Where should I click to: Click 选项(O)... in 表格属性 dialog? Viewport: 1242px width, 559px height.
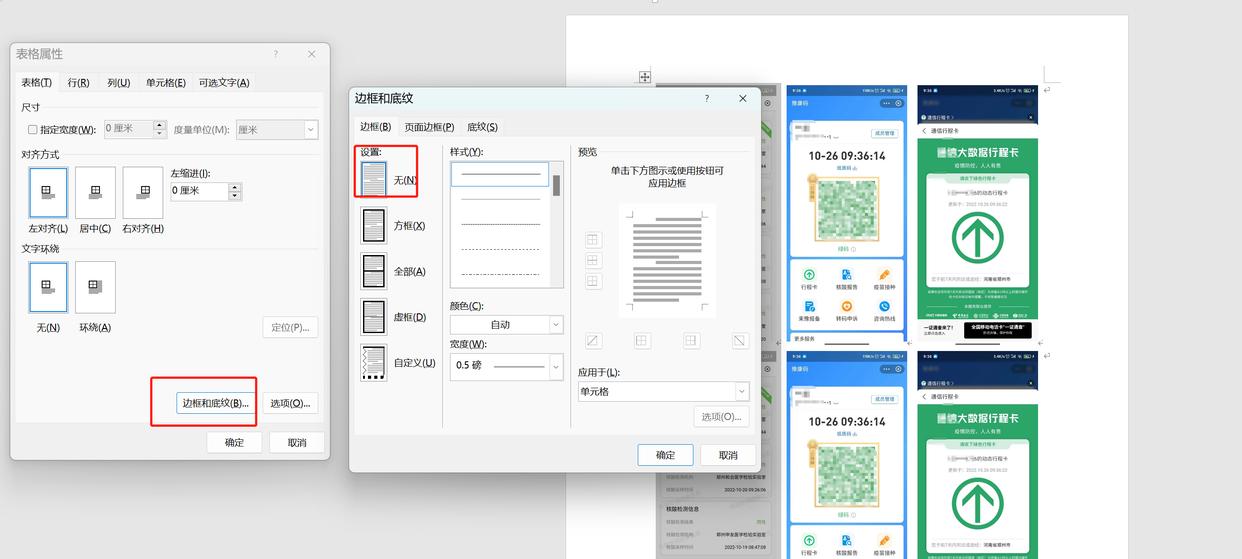click(x=290, y=403)
